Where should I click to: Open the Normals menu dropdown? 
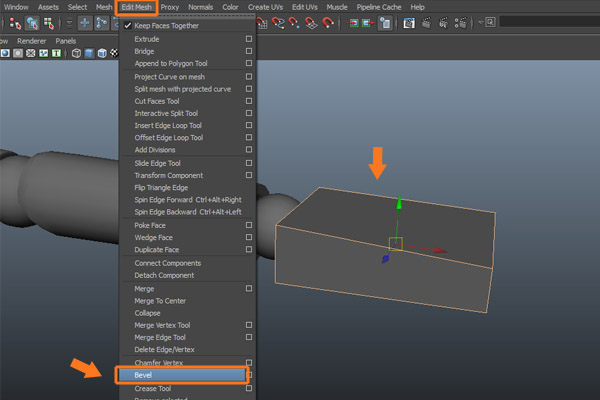(x=200, y=7)
